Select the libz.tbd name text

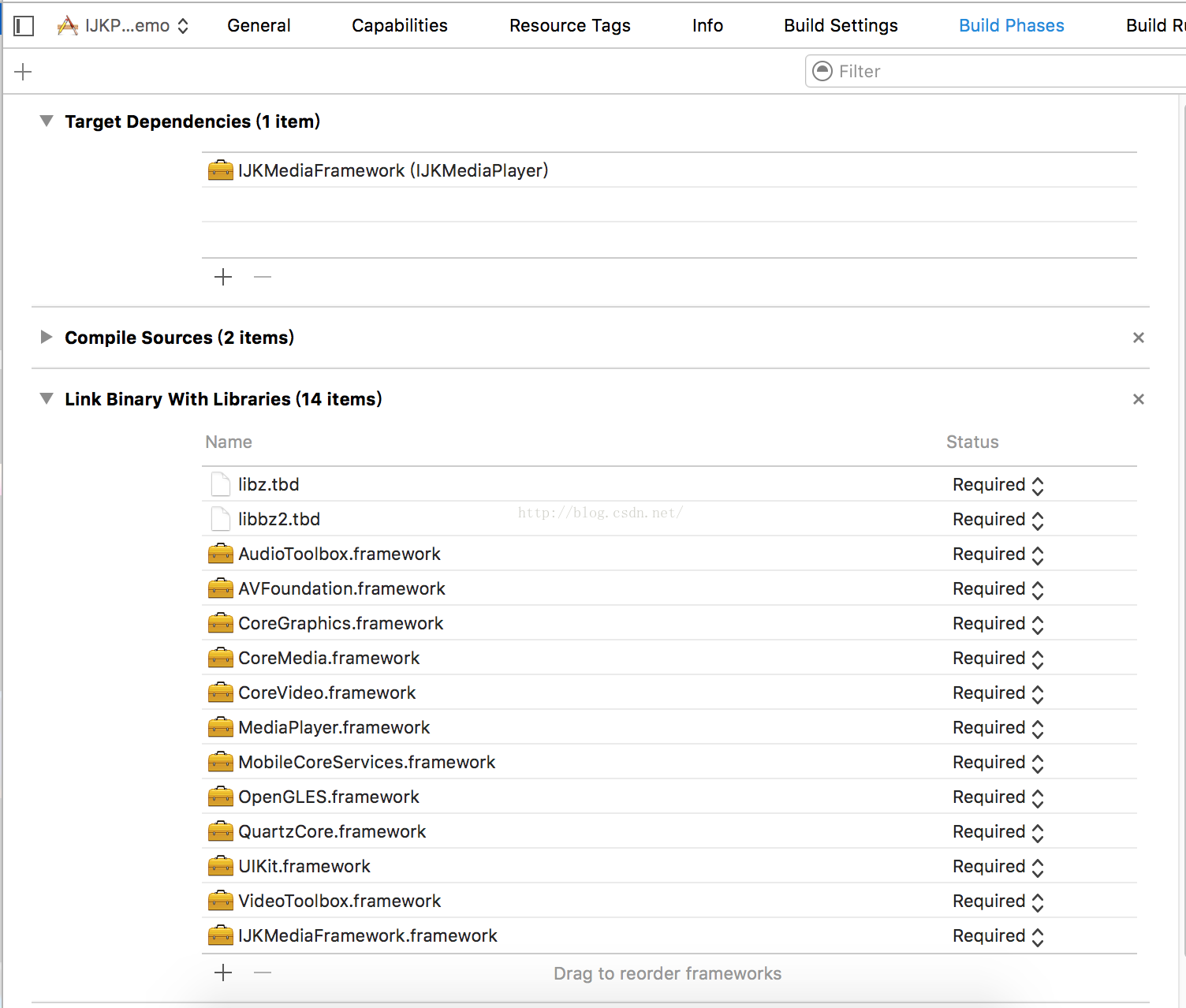click(269, 484)
